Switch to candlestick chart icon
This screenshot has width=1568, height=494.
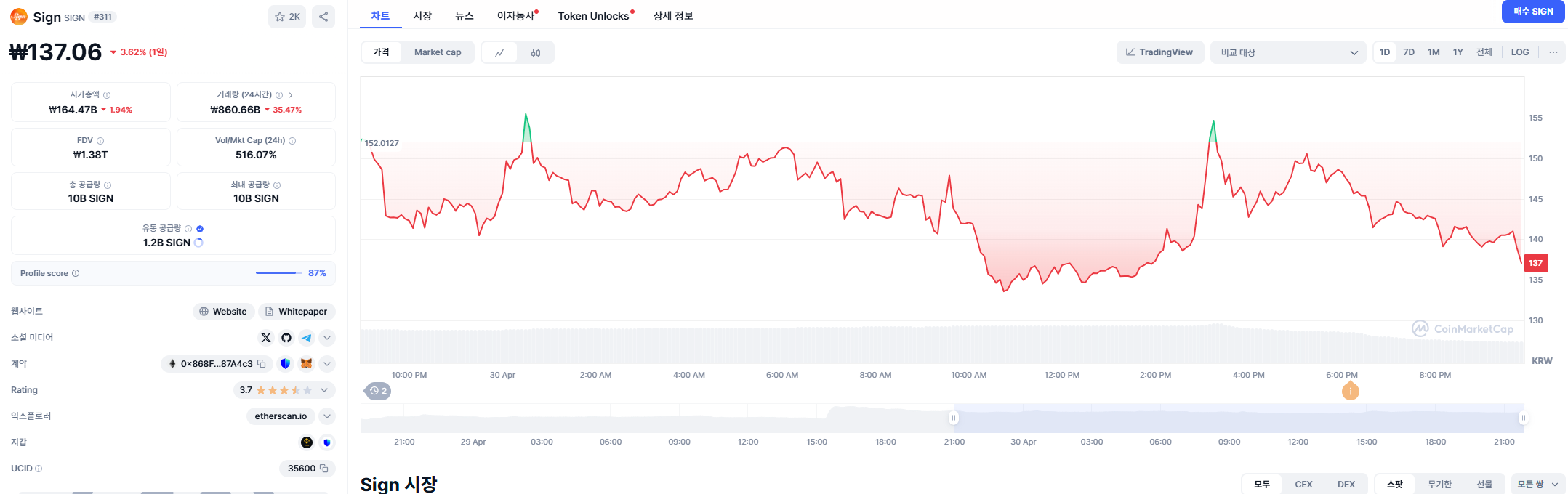click(x=536, y=52)
